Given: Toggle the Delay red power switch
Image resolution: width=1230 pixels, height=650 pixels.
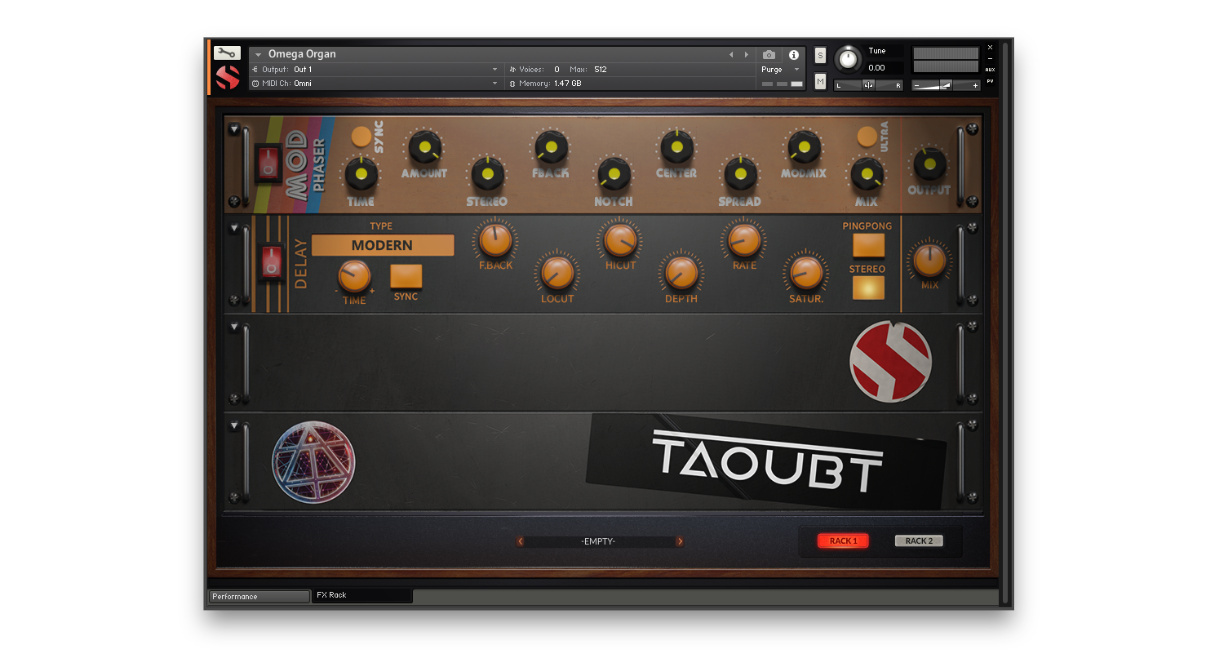Looking at the screenshot, I should 271,263.
